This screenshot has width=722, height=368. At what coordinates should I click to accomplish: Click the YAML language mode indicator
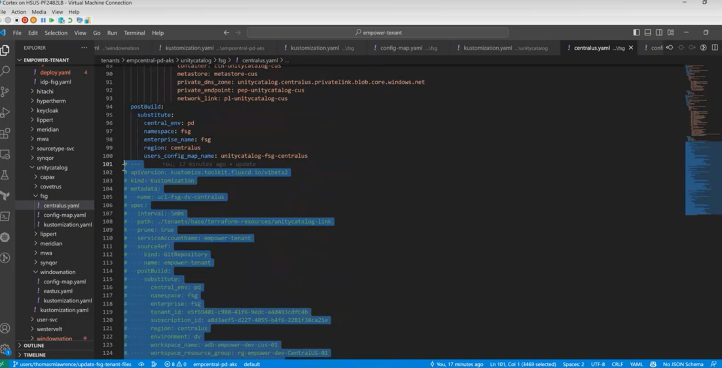tap(636, 364)
